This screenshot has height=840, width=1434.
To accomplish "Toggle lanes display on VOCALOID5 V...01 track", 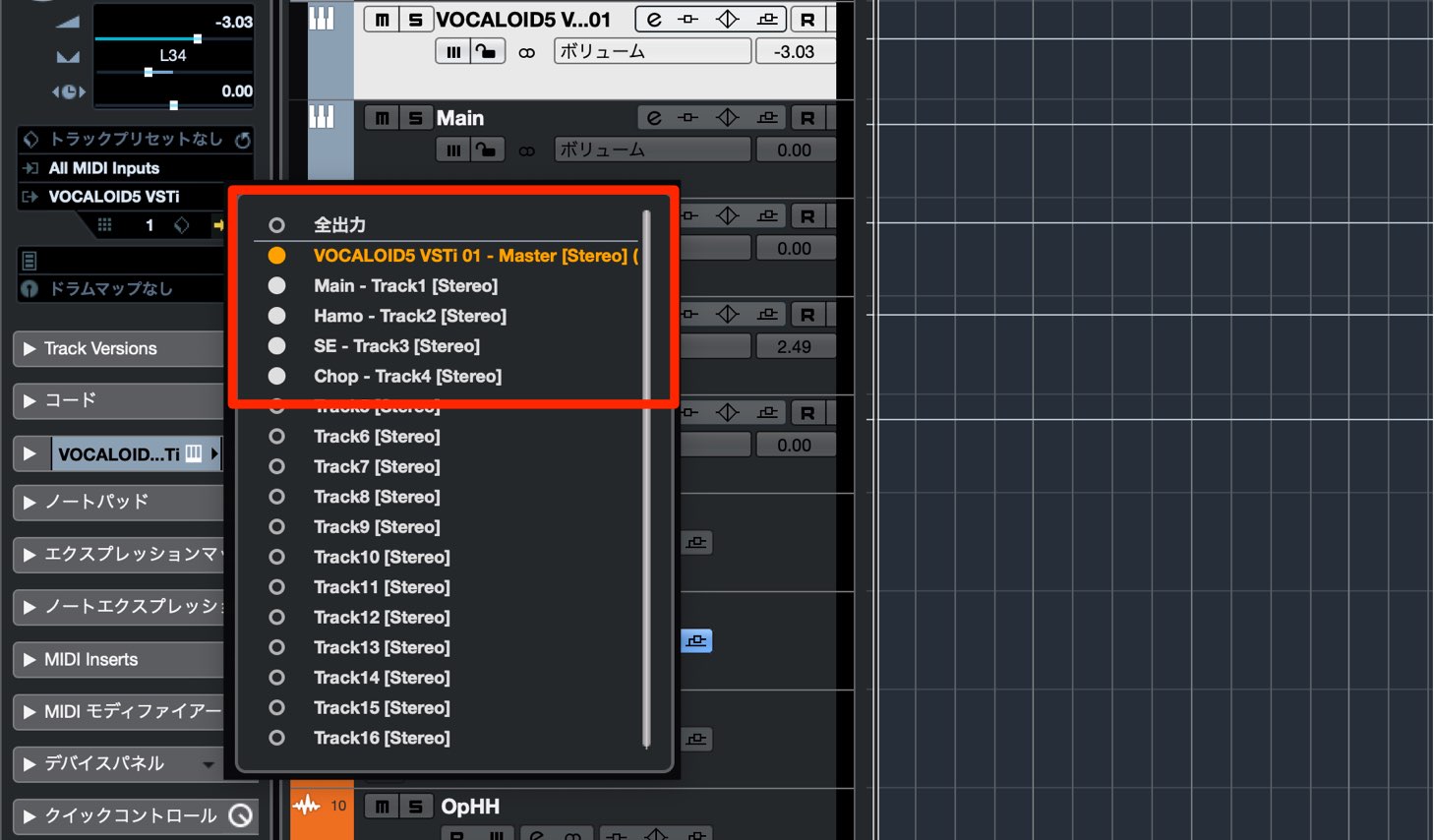I will pyautogui.click(x=453, y=51).
